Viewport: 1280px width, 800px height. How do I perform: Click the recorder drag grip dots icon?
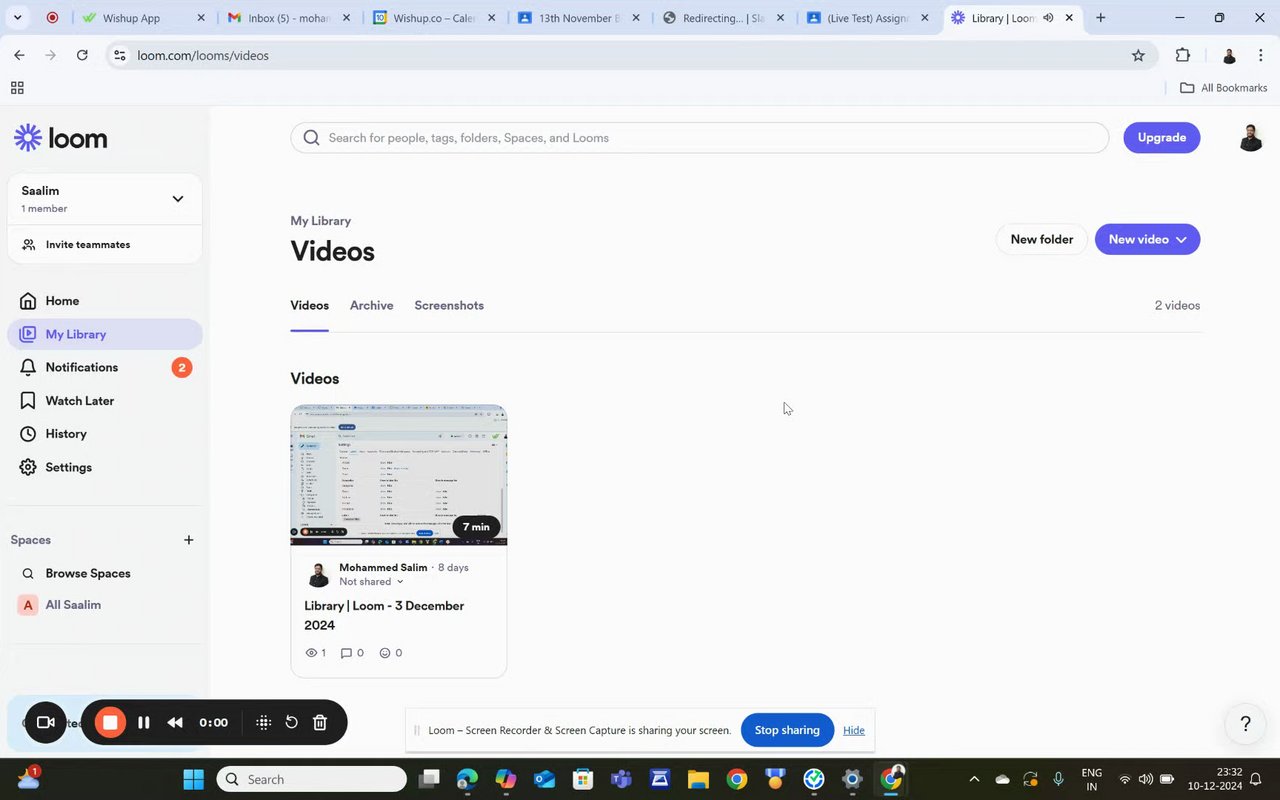263,722
